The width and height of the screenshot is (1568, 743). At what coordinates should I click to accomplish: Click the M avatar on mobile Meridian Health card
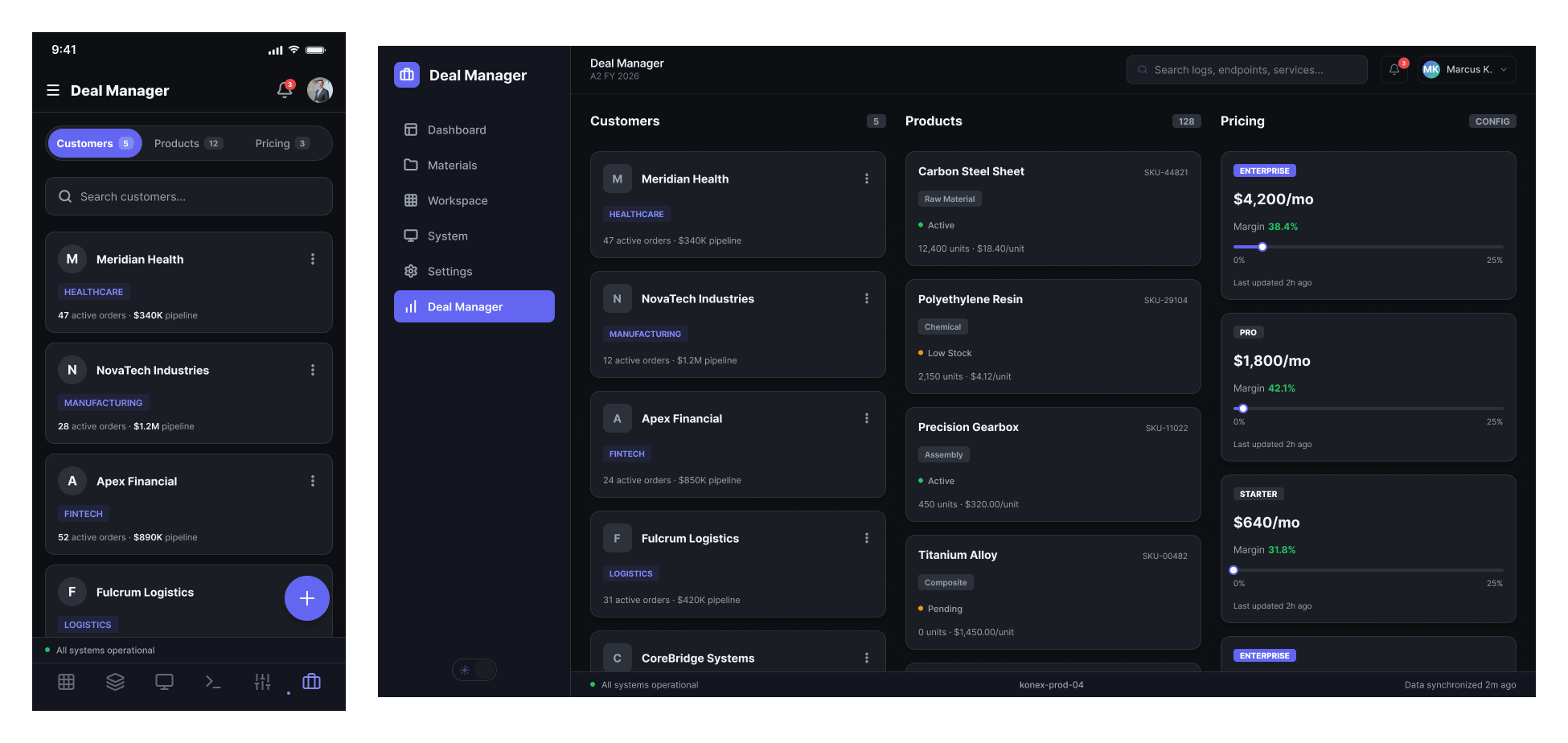pos(72,259)
